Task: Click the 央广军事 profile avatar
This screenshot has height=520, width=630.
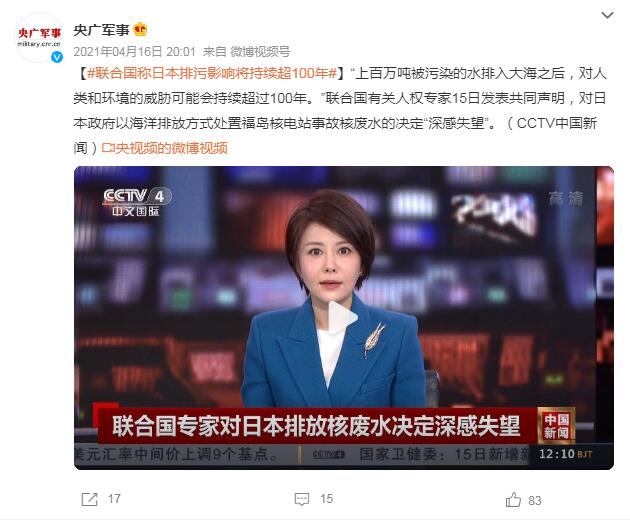Action: pos(39,37)
